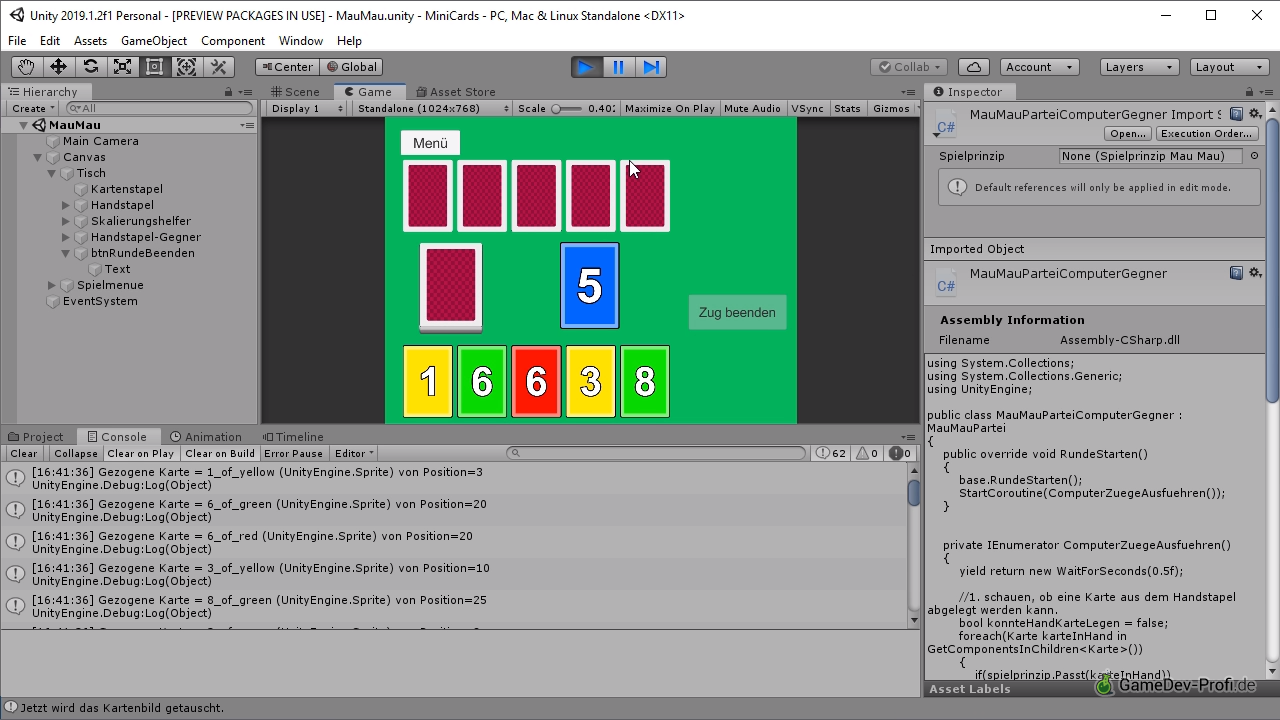
Task: Open the Layout dropdown
Action: 1230,67
